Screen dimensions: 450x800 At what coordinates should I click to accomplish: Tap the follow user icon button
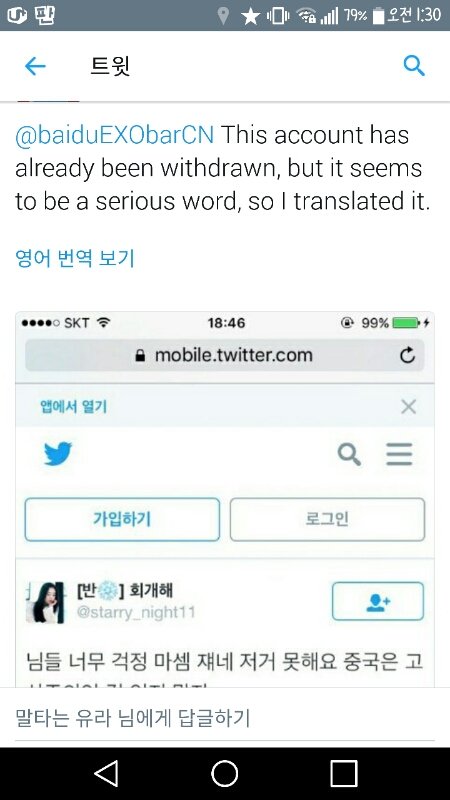pyautogui.click(x=378, y=602)
